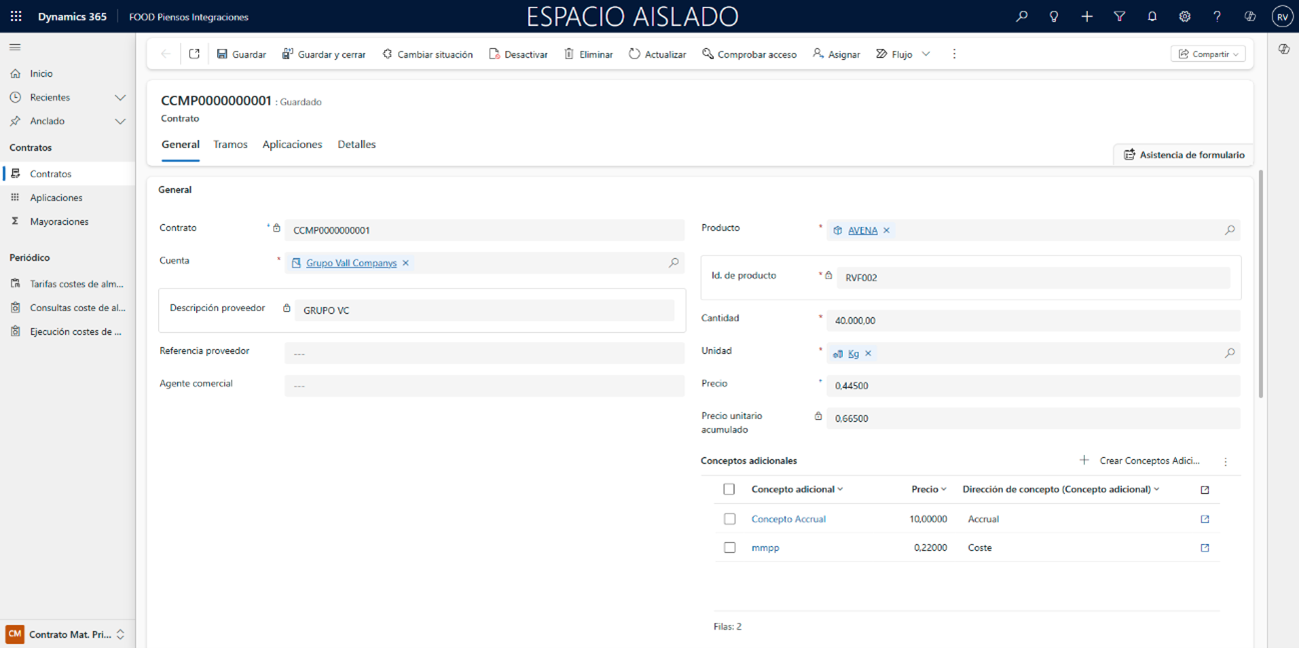This screenshot has width=1299, height=648.
Task: Switch to the Tramos tab
Action: pyautogui.click(x=230, y=145)
